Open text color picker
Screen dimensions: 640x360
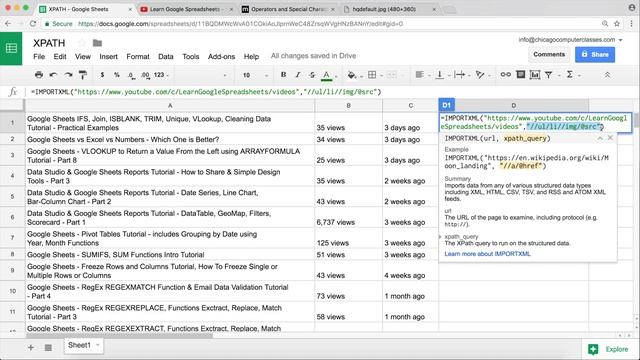[326, 75]
